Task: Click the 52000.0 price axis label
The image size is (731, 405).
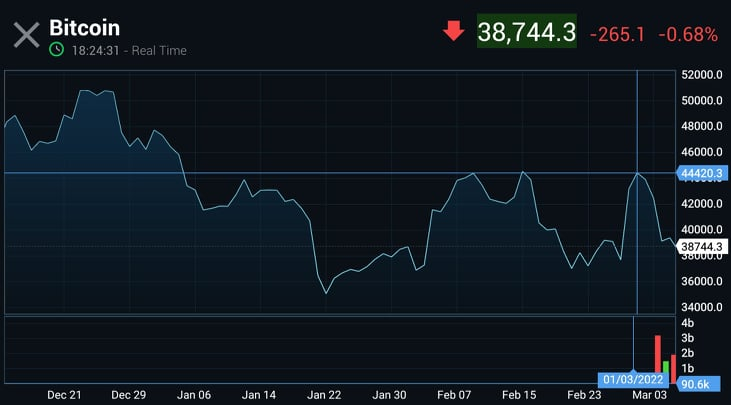Action: click(x=702, y=75)
